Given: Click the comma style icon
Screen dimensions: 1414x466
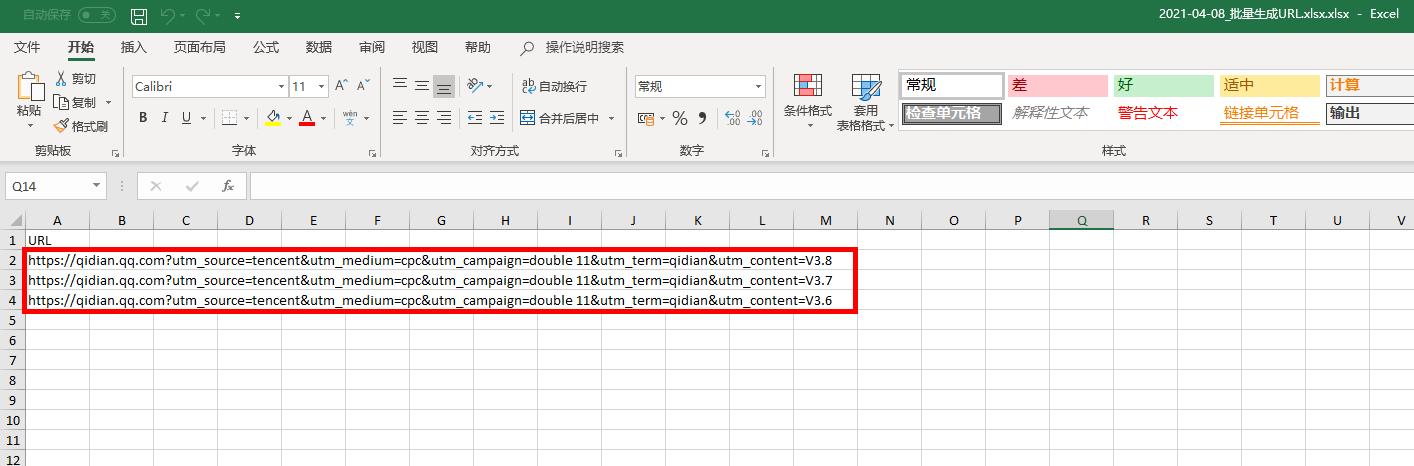Looking at the screenshot, I should [x=702, y=118].
